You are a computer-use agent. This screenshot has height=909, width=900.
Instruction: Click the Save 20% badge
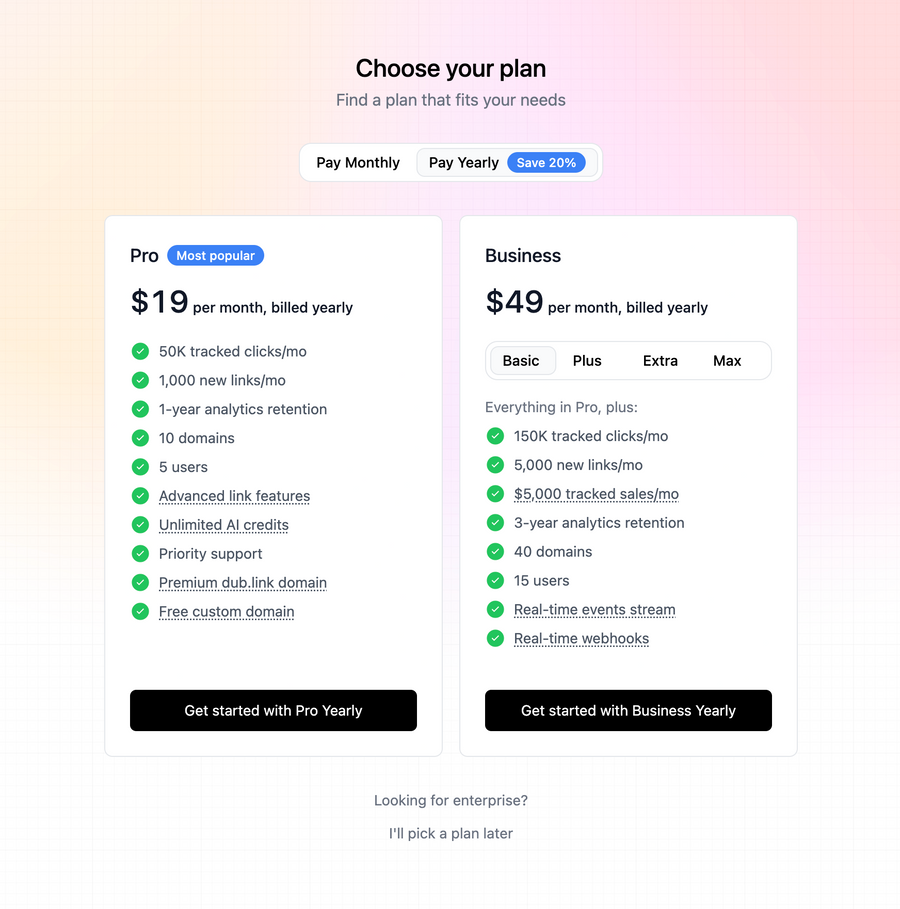pos(546,162)
